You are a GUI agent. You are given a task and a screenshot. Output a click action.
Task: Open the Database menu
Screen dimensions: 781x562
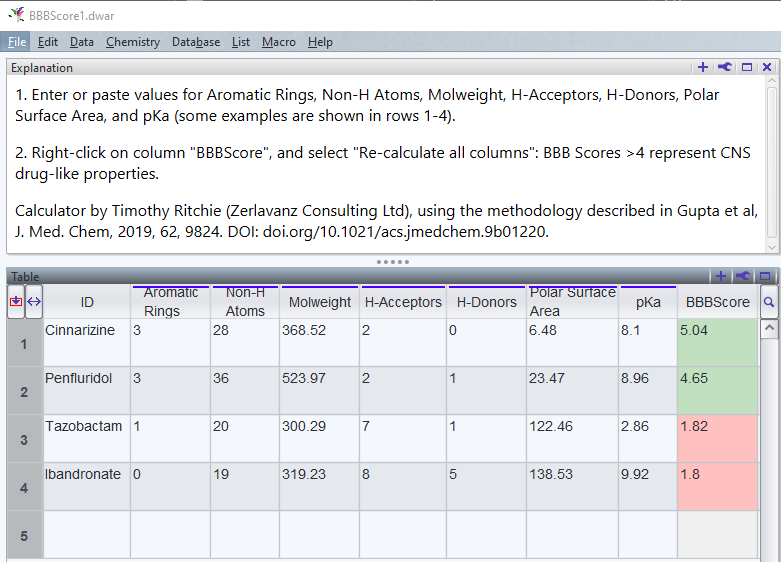pos(196,42)
